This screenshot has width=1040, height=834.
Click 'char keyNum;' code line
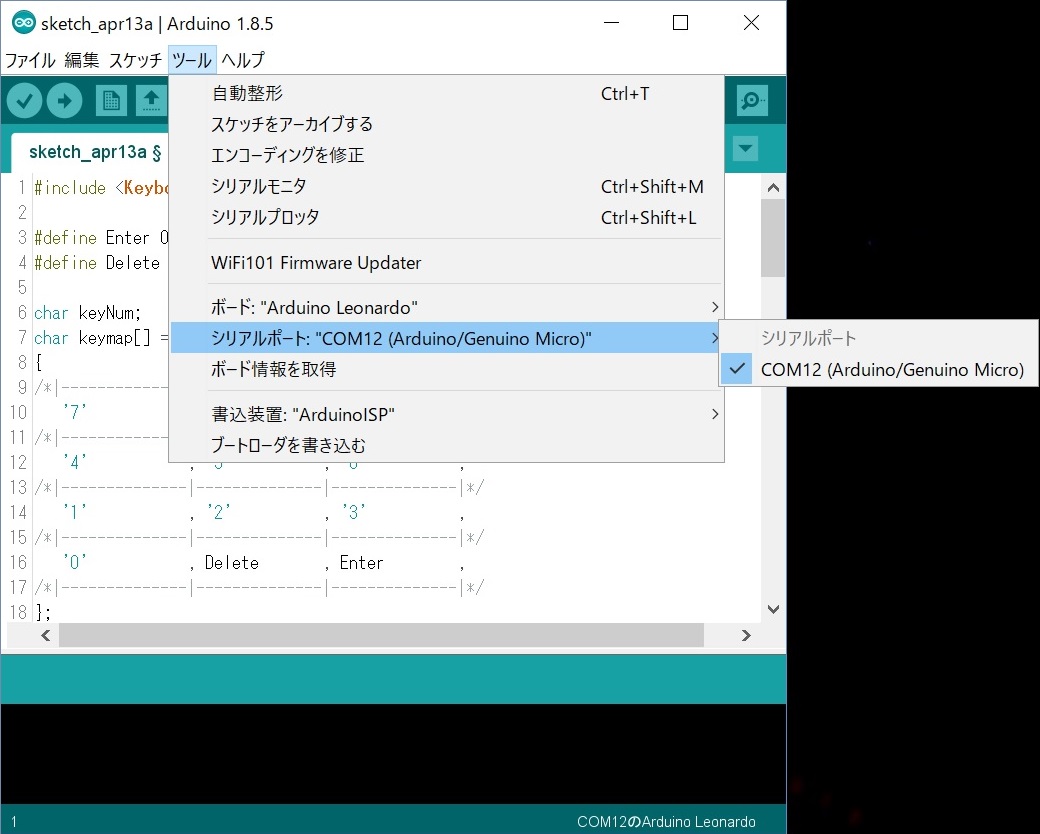[88, 313]
